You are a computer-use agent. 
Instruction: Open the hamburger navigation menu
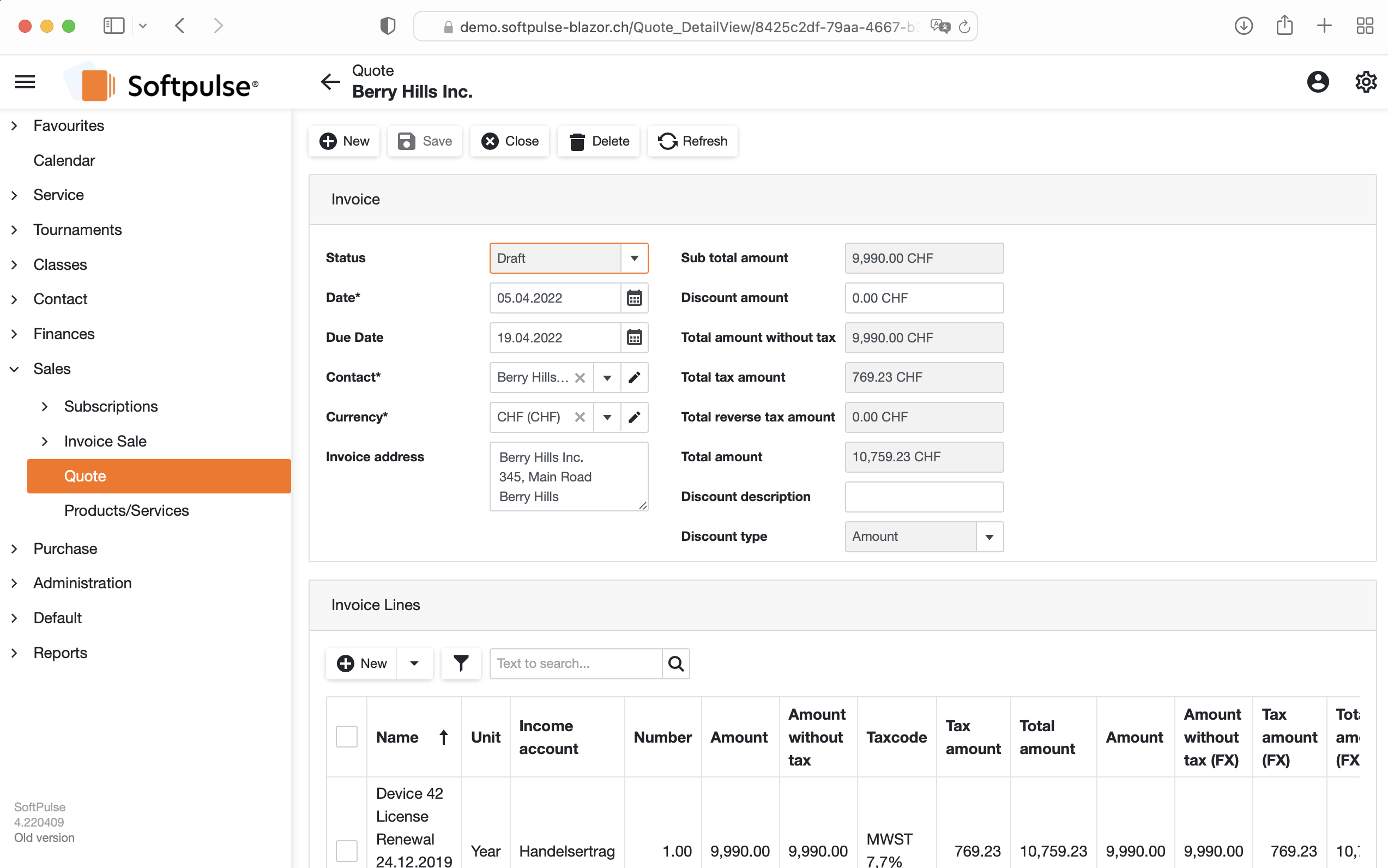click(x=25, y=82)
